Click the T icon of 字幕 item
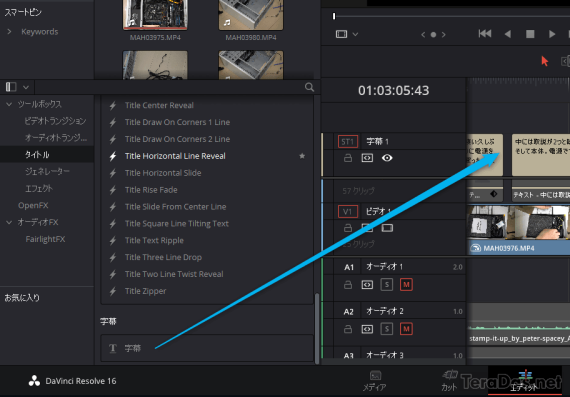The image size is (570, 397). tap(113, 348)
